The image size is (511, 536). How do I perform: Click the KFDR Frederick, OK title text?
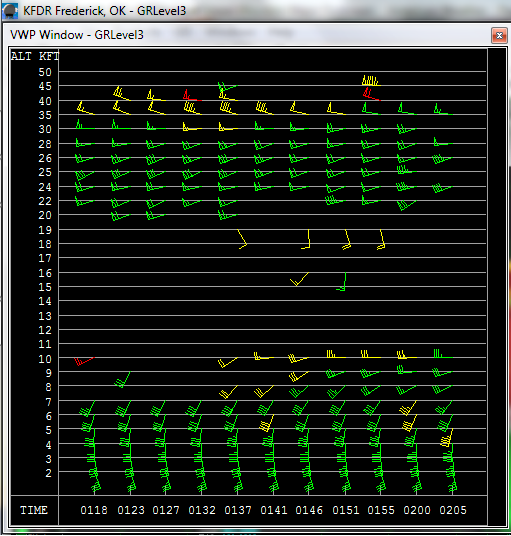click(104, 11)
